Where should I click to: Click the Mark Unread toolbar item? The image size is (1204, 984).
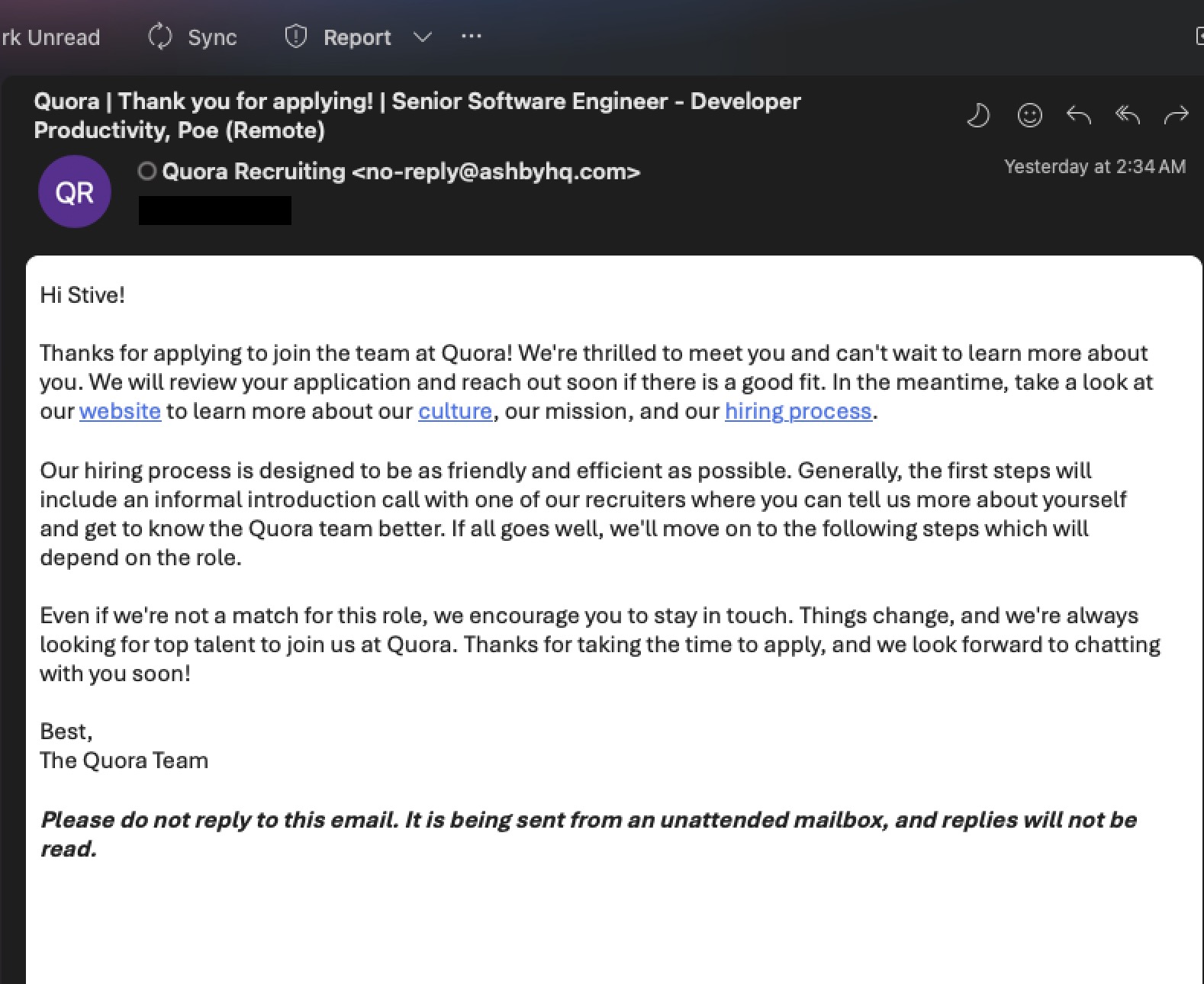click(50, 37)
